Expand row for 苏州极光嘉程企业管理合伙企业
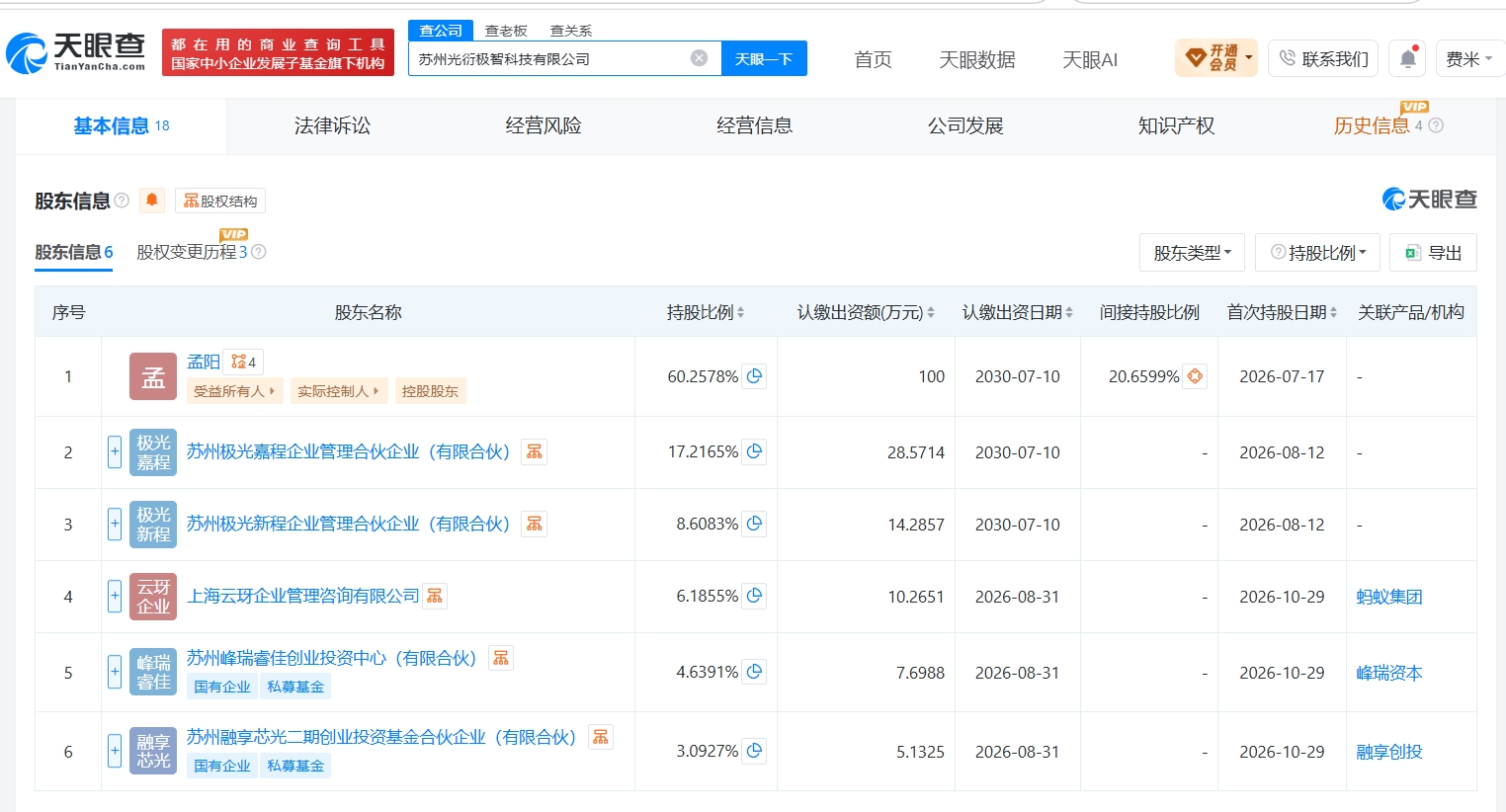 click(115, 451)
